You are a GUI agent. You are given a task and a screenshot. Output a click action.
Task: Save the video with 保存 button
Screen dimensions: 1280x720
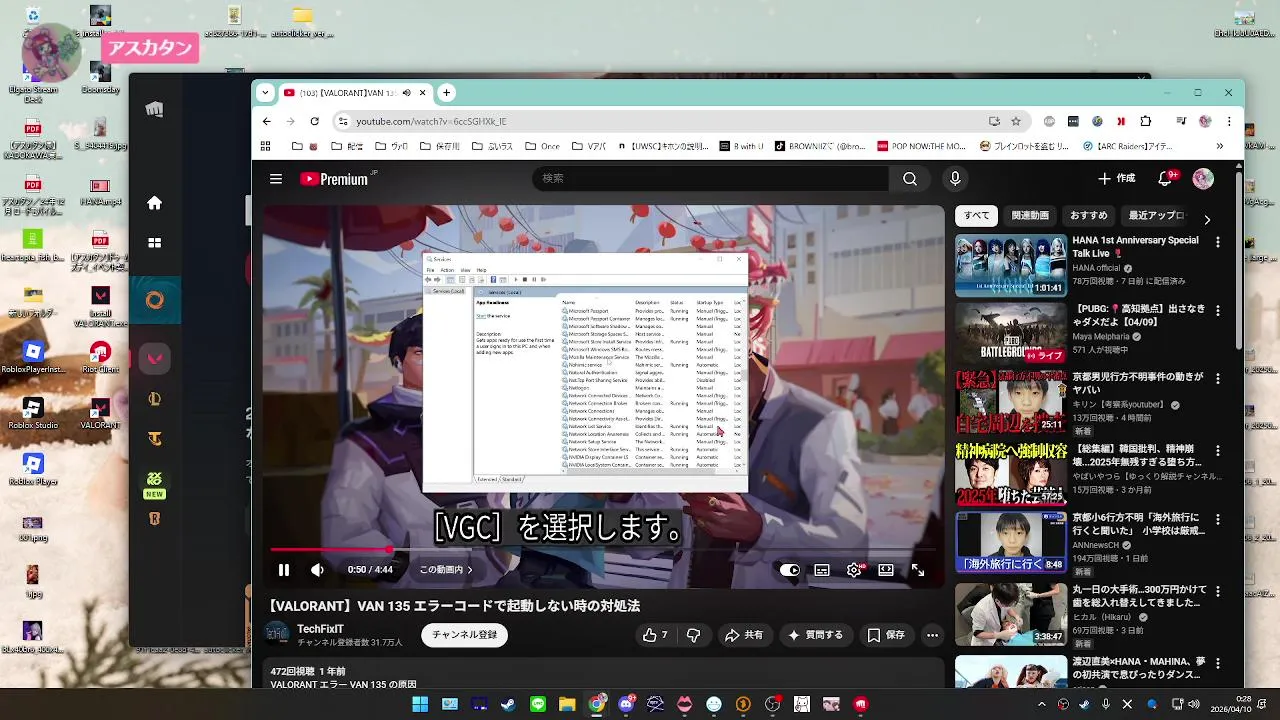coord(886,635)
